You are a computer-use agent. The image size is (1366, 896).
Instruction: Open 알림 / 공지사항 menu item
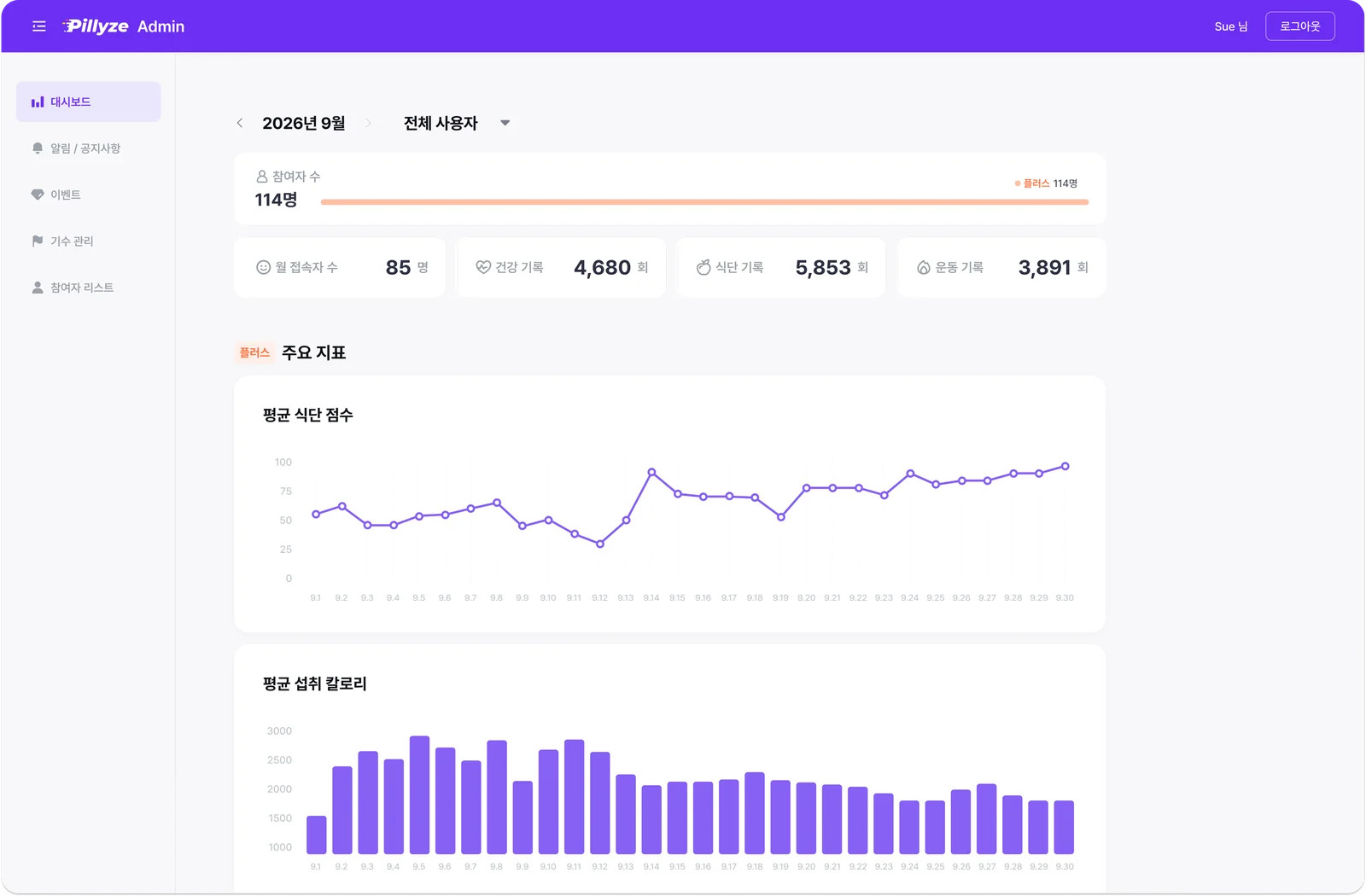(x=89, y=148)
